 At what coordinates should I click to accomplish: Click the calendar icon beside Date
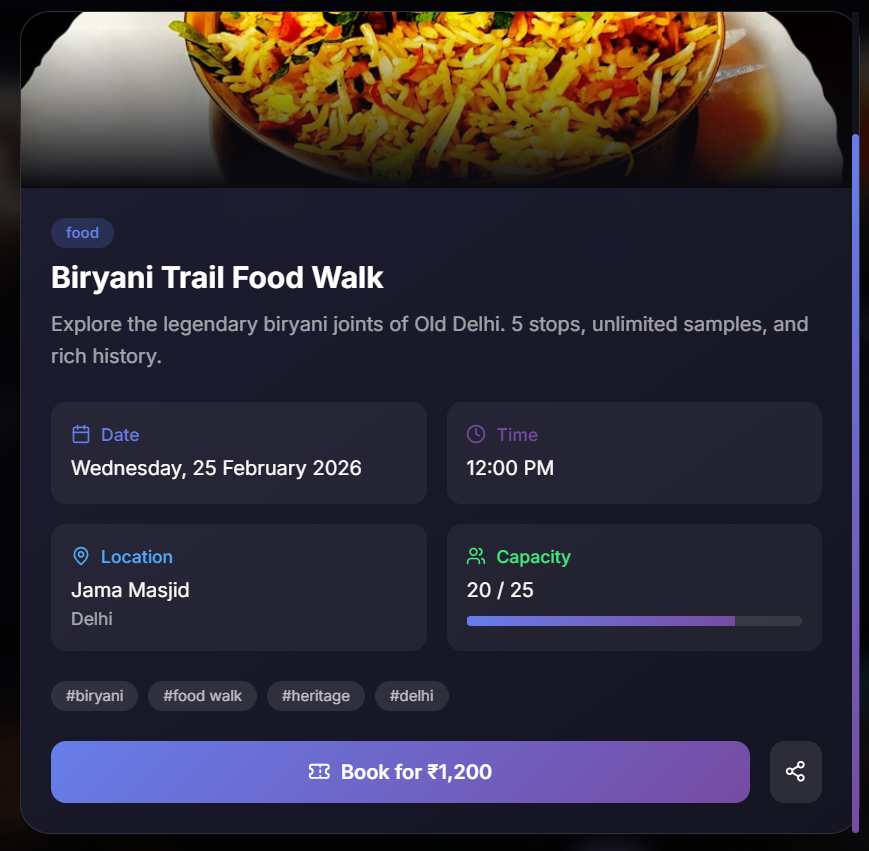coord(81,434)
